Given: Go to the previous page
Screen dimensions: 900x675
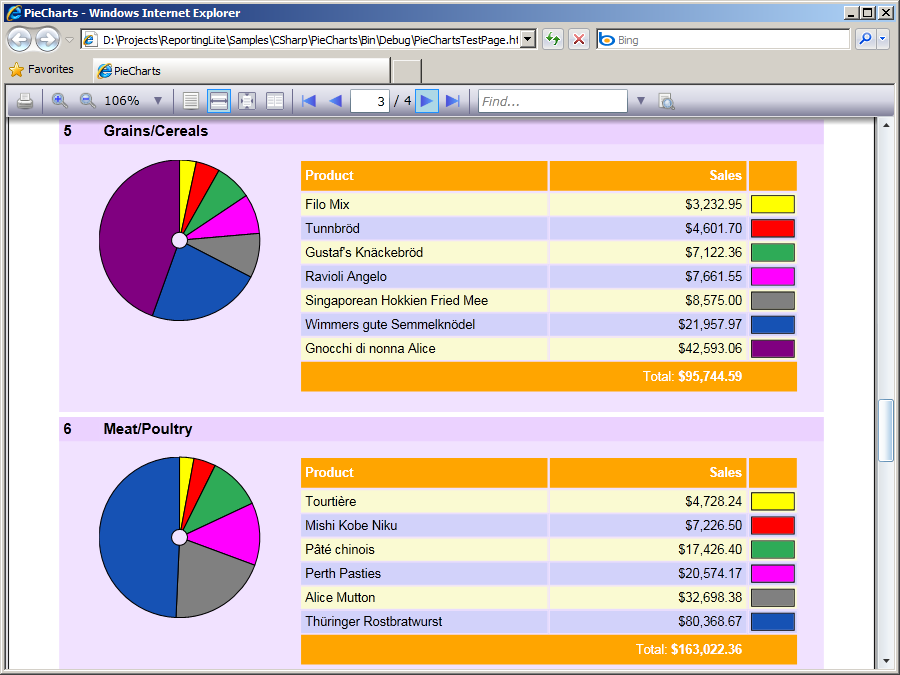Looking at the screenshot, I should tap(335, 101).
